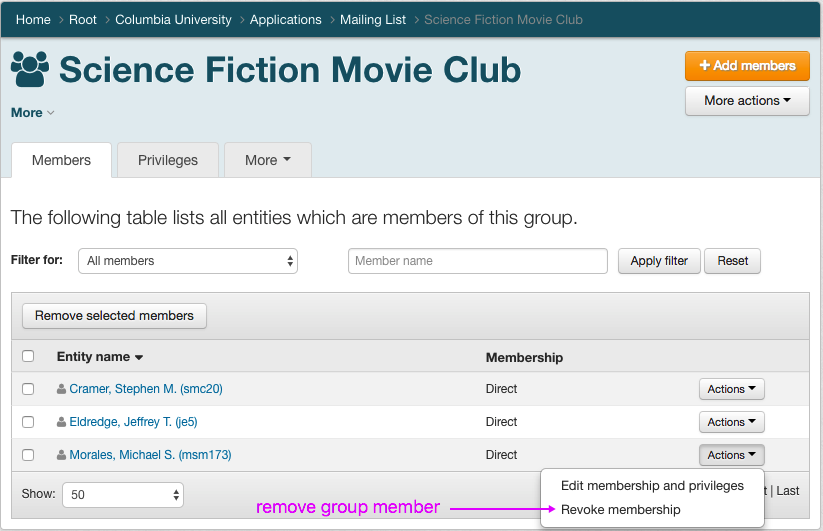The width and height of the screenshot is (823, 531).
Task: Check the box for Eldredge, Jeffrey T.
Action: point(28,422)
